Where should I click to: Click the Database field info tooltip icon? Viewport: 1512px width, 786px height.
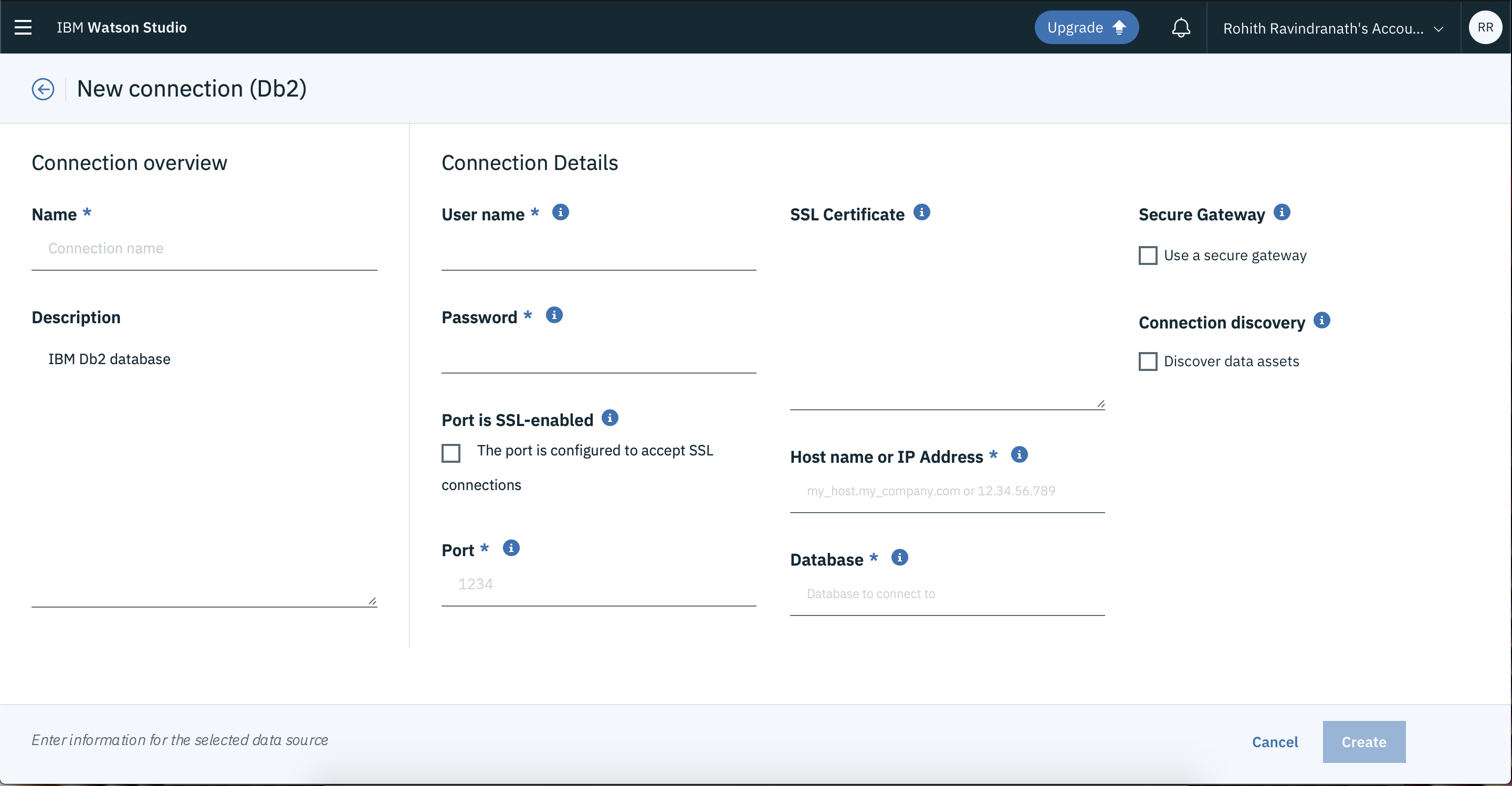pos(898,557)
